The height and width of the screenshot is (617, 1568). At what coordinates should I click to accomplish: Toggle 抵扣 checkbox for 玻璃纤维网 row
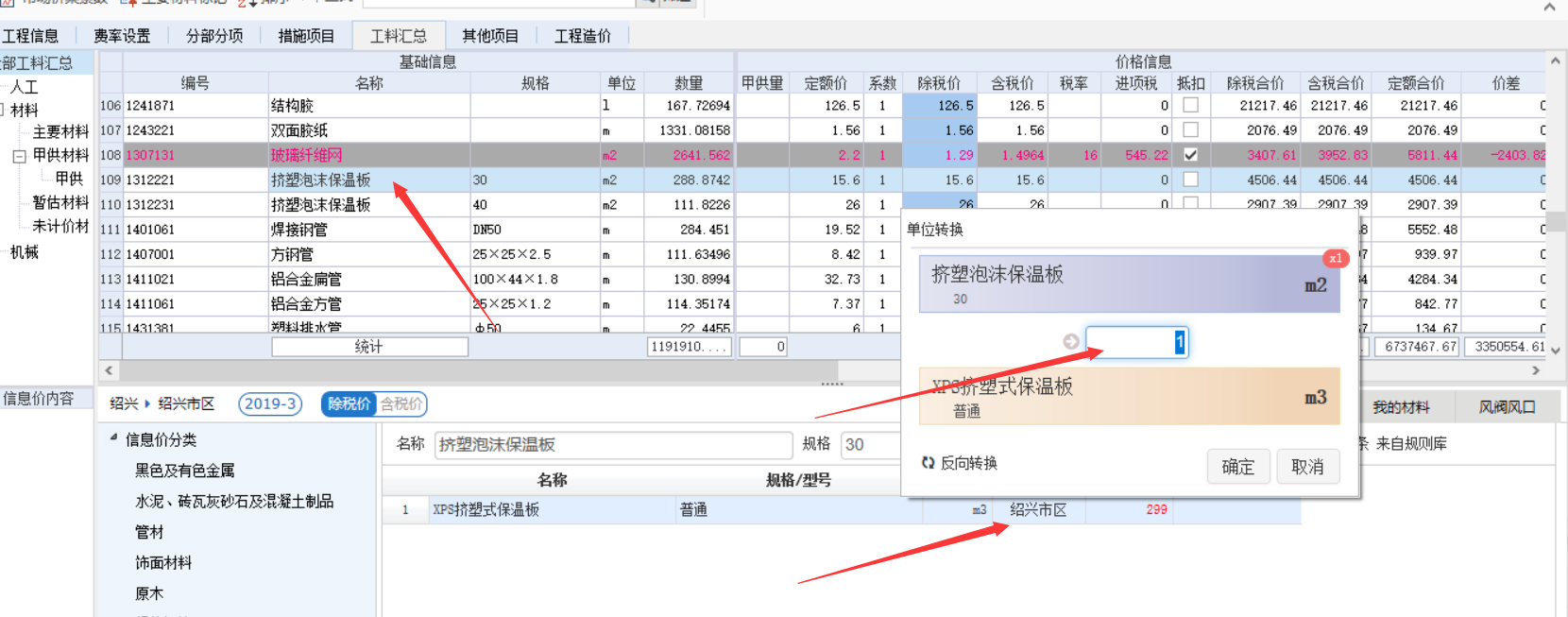(1190, 154)
